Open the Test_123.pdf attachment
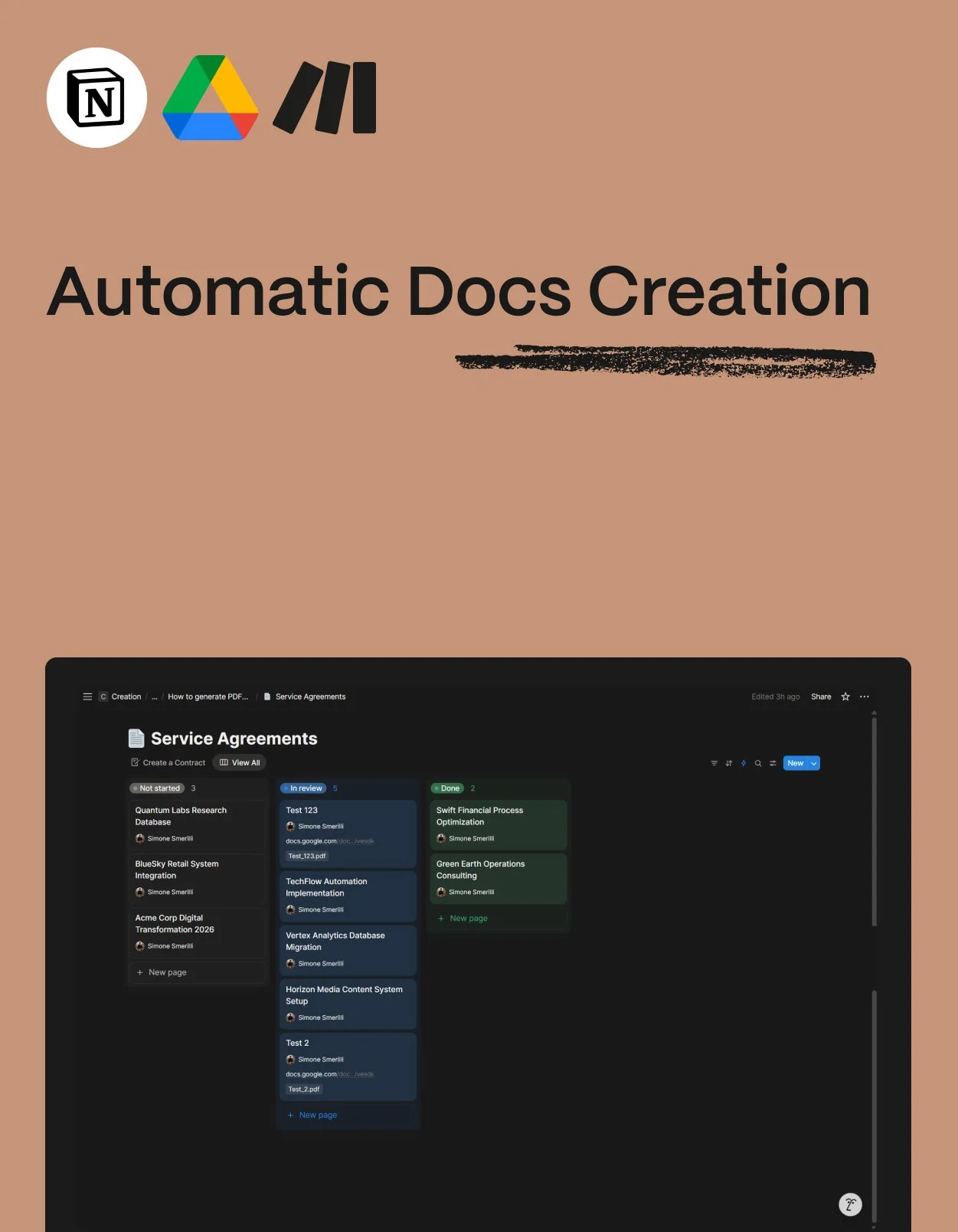The width and height of the screenshot is (958, 1232). [x=307, y=856]
